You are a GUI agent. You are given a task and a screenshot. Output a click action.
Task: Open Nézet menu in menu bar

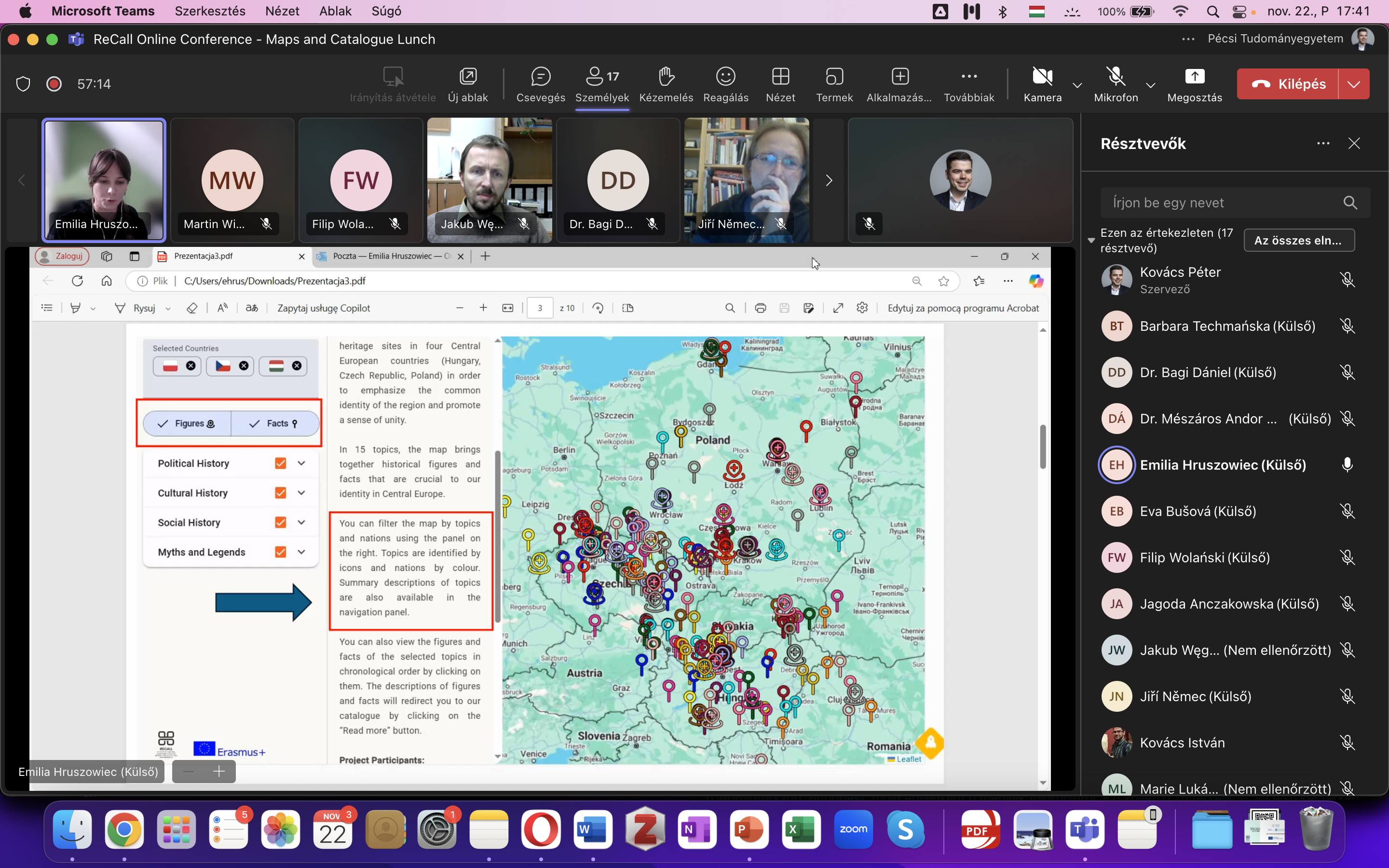point(283,11)
